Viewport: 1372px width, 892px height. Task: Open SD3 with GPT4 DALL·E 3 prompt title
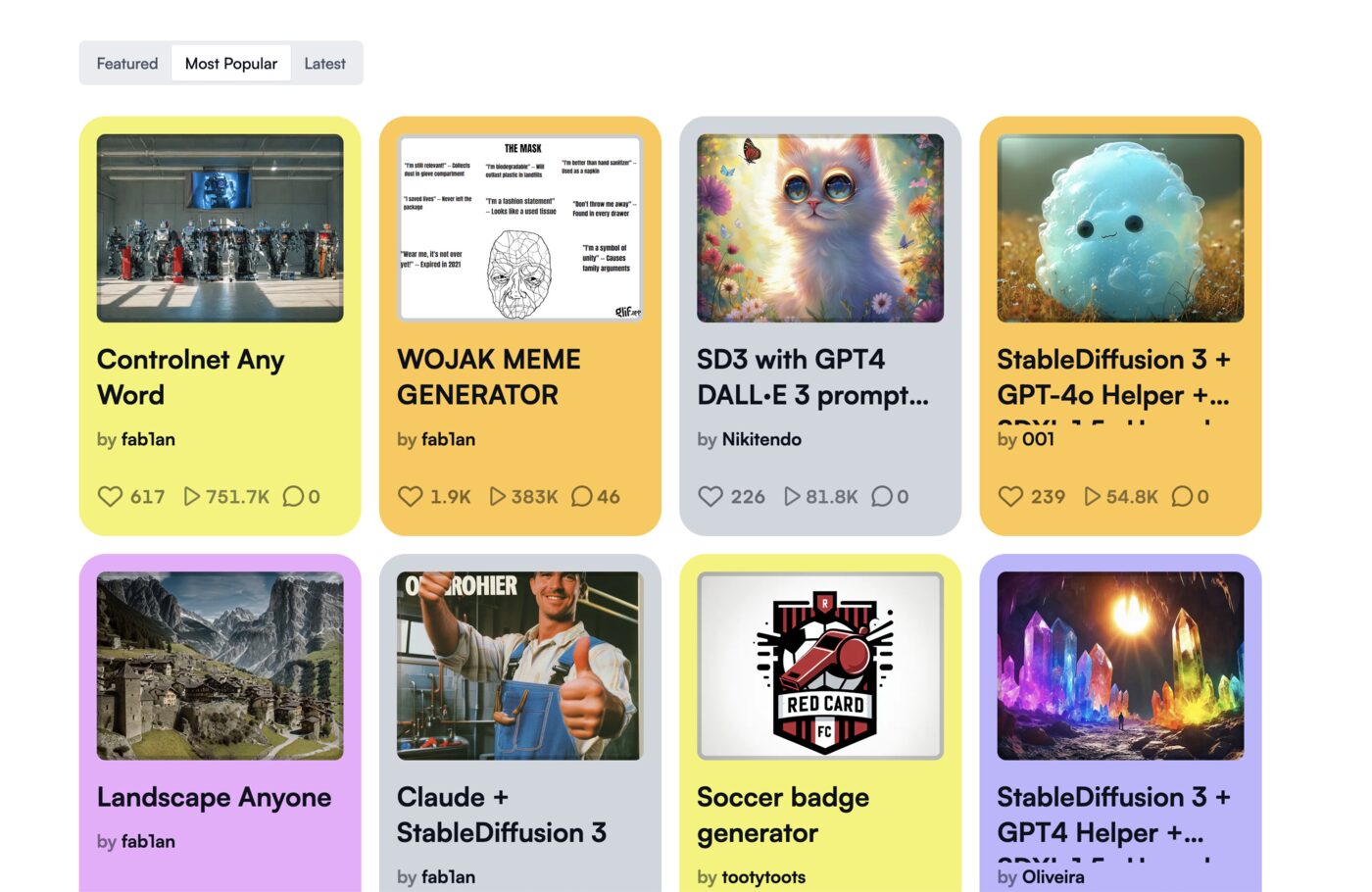(x=813, y=377)
